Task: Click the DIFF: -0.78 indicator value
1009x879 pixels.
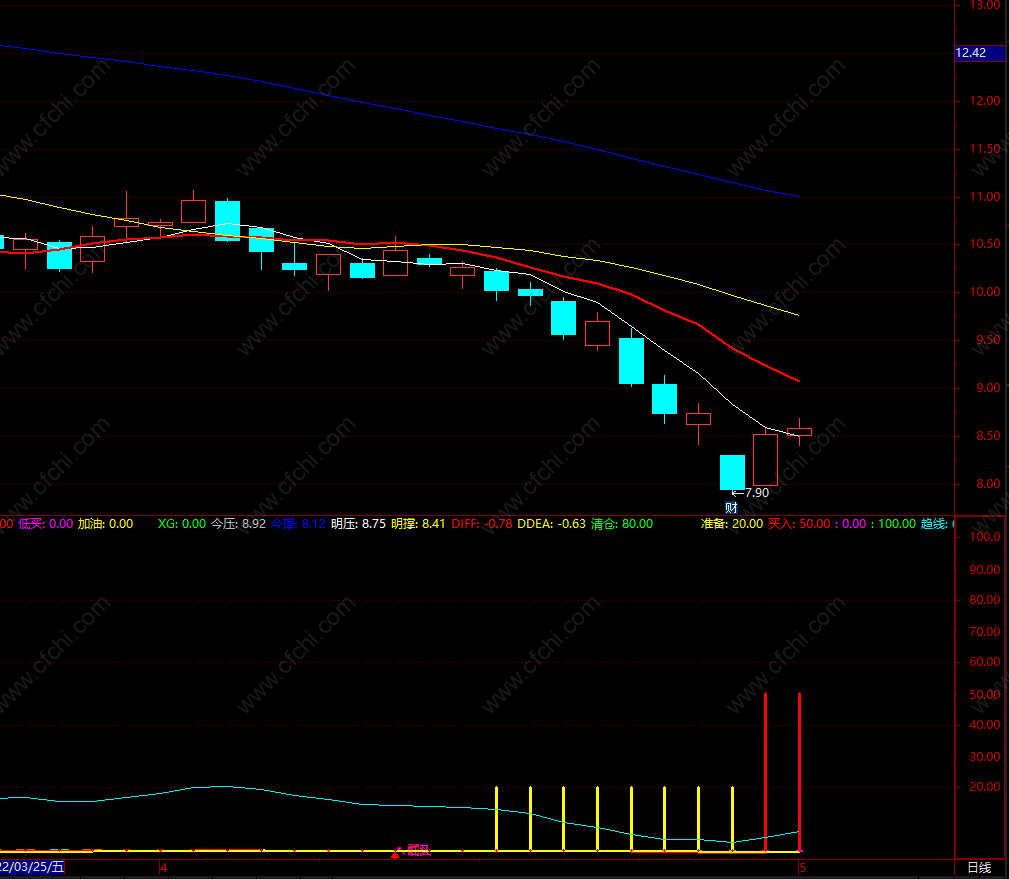Action: coord(482,524)
